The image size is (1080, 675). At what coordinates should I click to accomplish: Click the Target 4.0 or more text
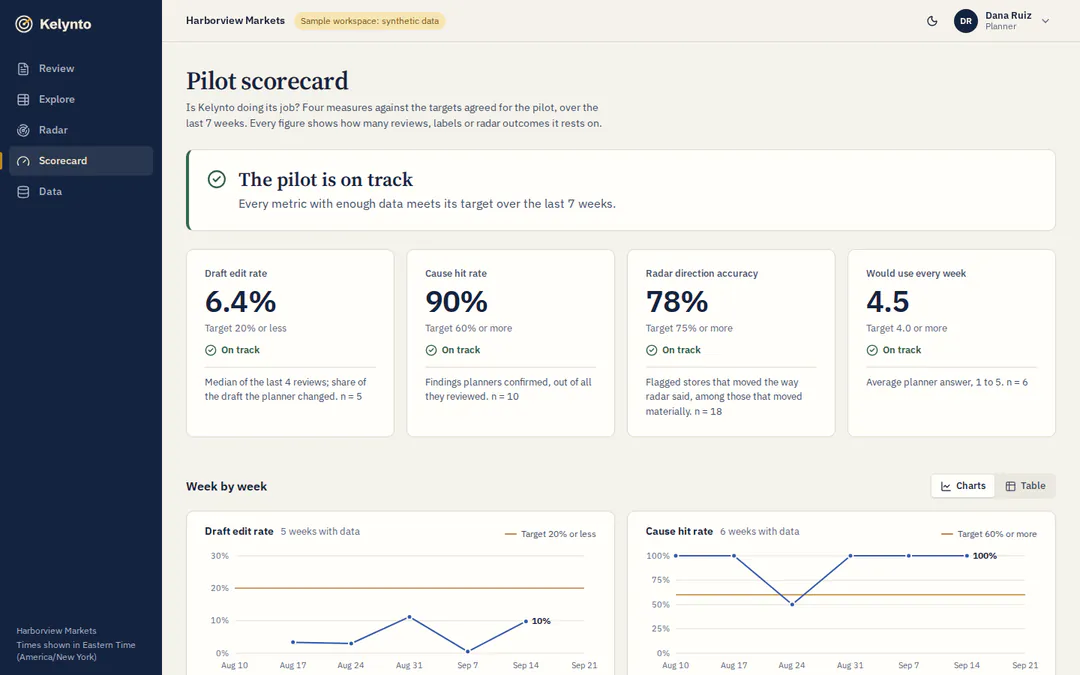point(906,329)
